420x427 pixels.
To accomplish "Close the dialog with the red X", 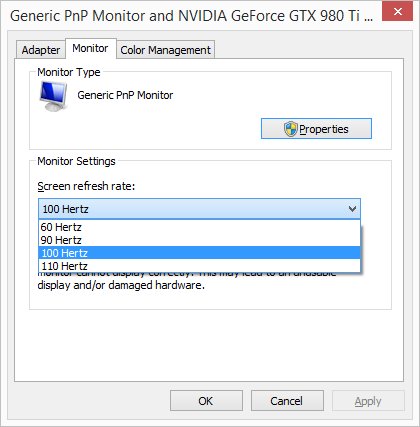I will tap(397, 12).
